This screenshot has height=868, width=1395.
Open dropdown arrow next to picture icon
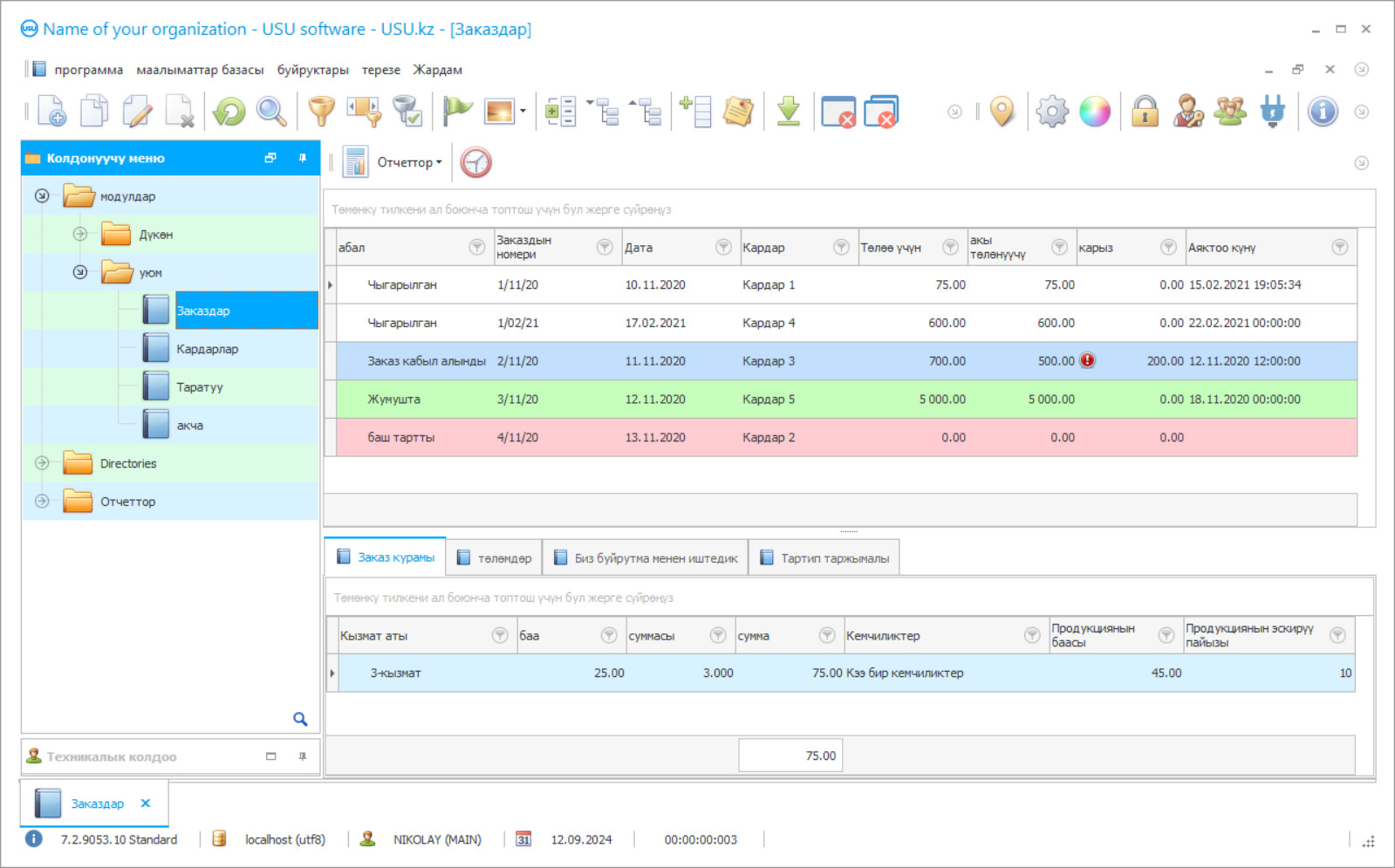point(523,112)
